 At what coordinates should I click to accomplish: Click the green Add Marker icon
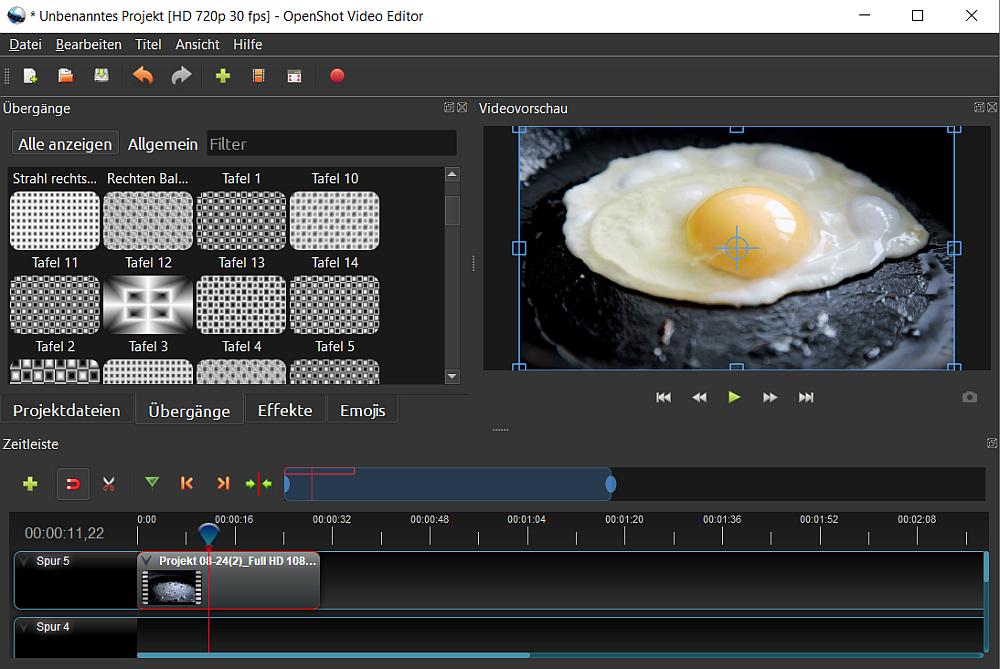tap(152, 483)
